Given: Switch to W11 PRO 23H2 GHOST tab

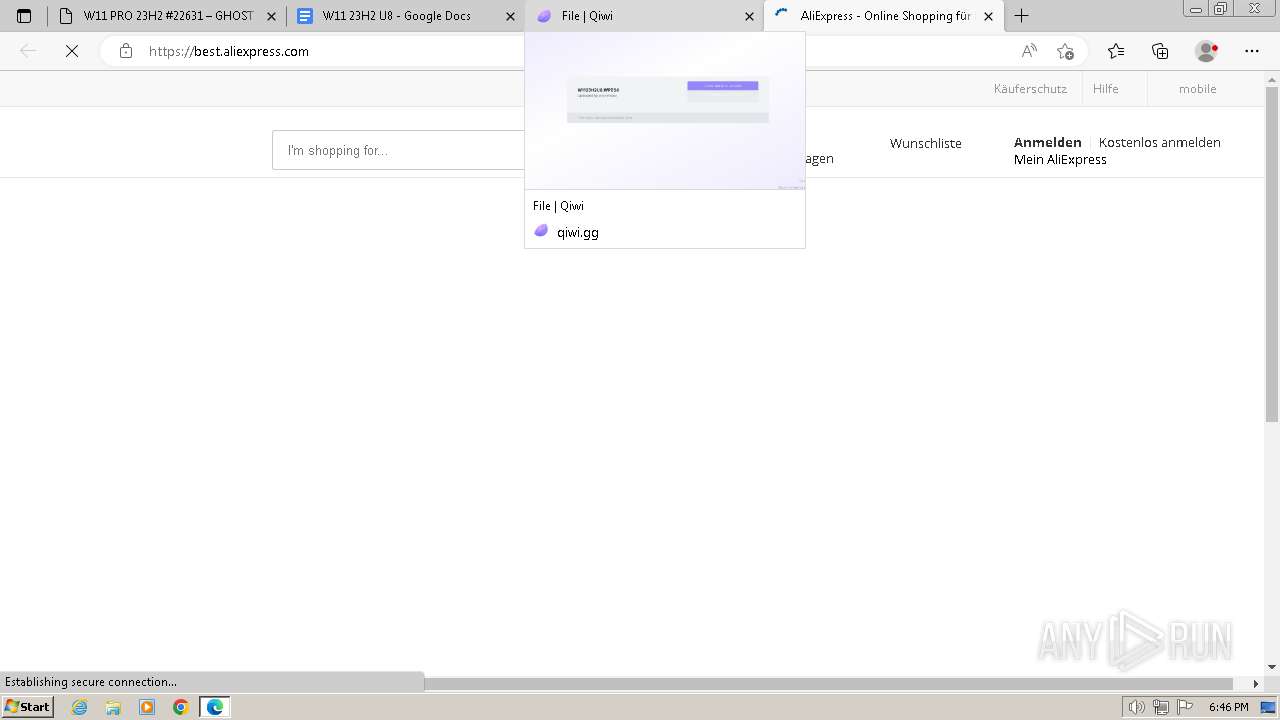Looking at the screenshot, I should 166,16.
